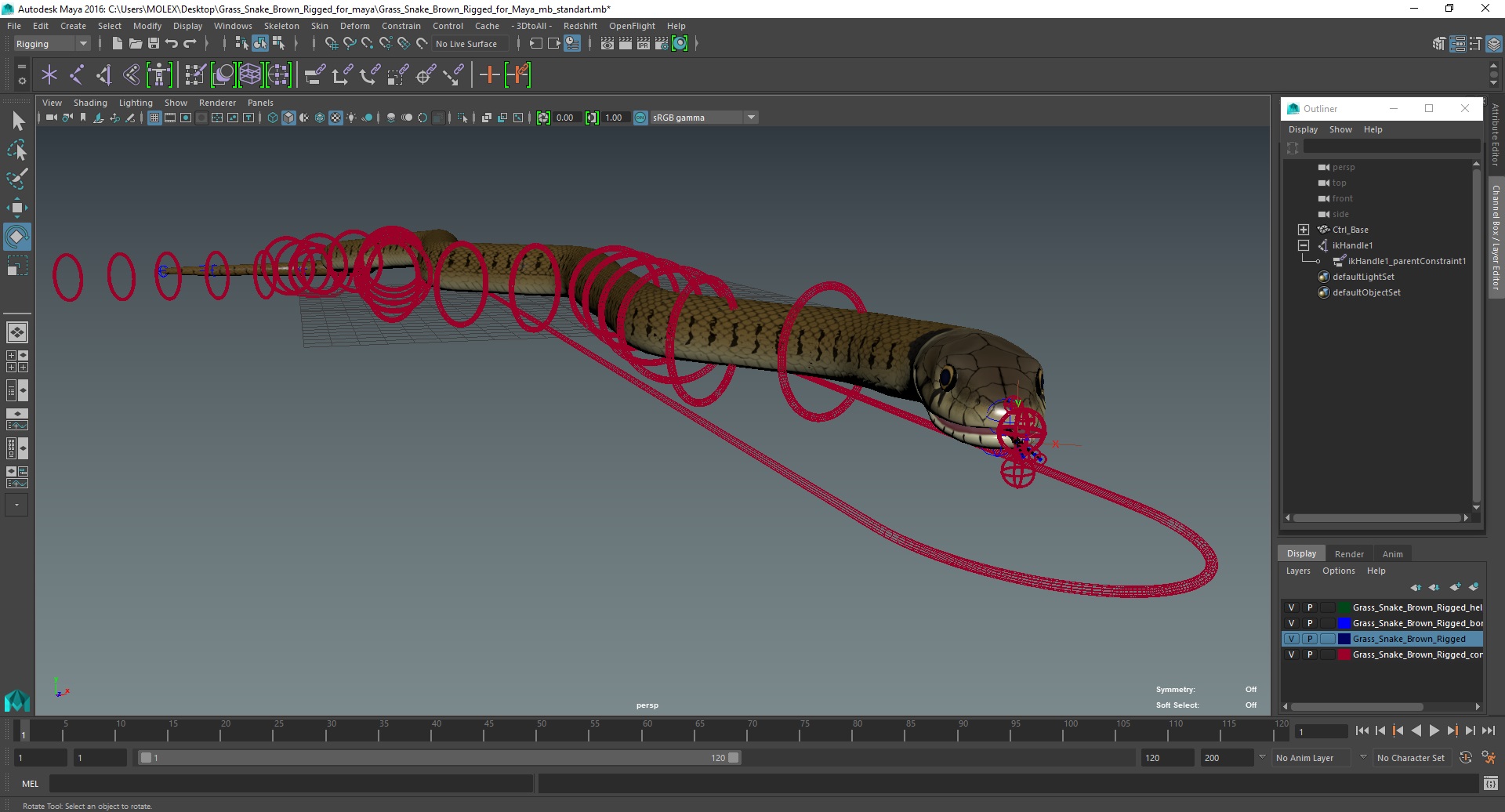Image resolution: width=1505 pixels, height=812 pixels.
Task: Click the Parent Constraint shelf icon
Action: pyautogui.click(x=314, y=75)
